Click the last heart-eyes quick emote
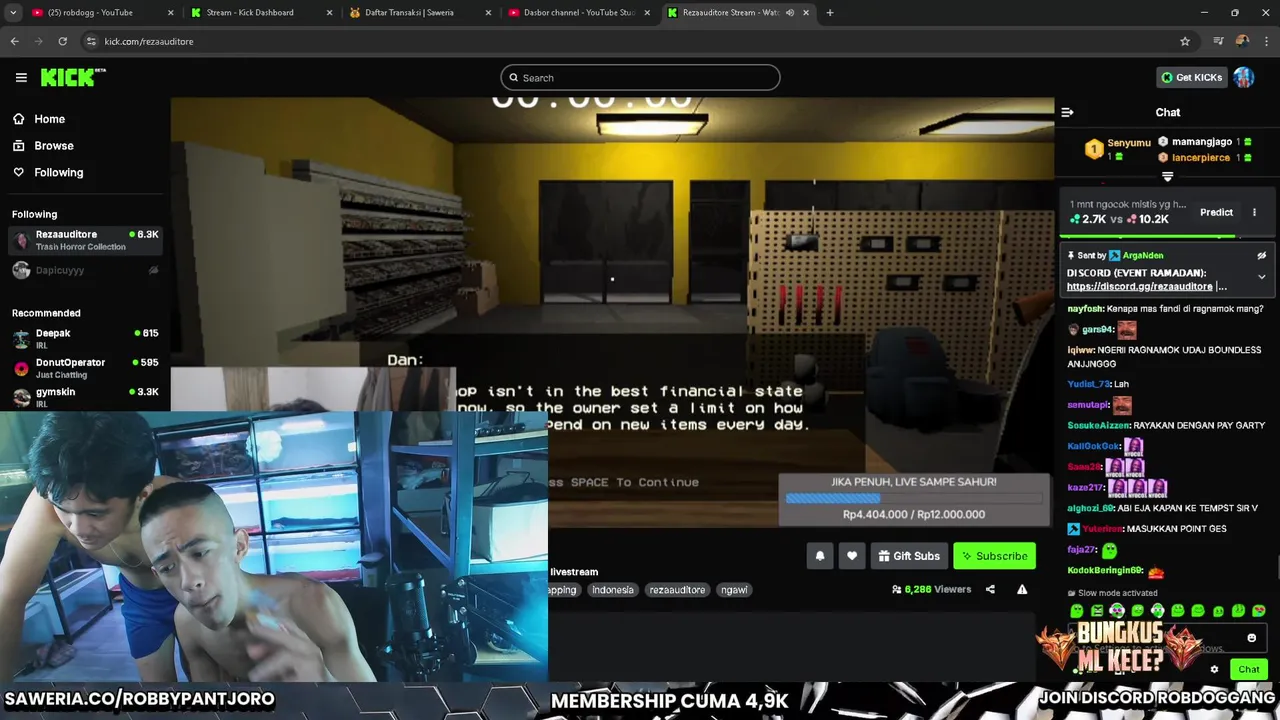The image size is (1280, 720). (1258, 610)
